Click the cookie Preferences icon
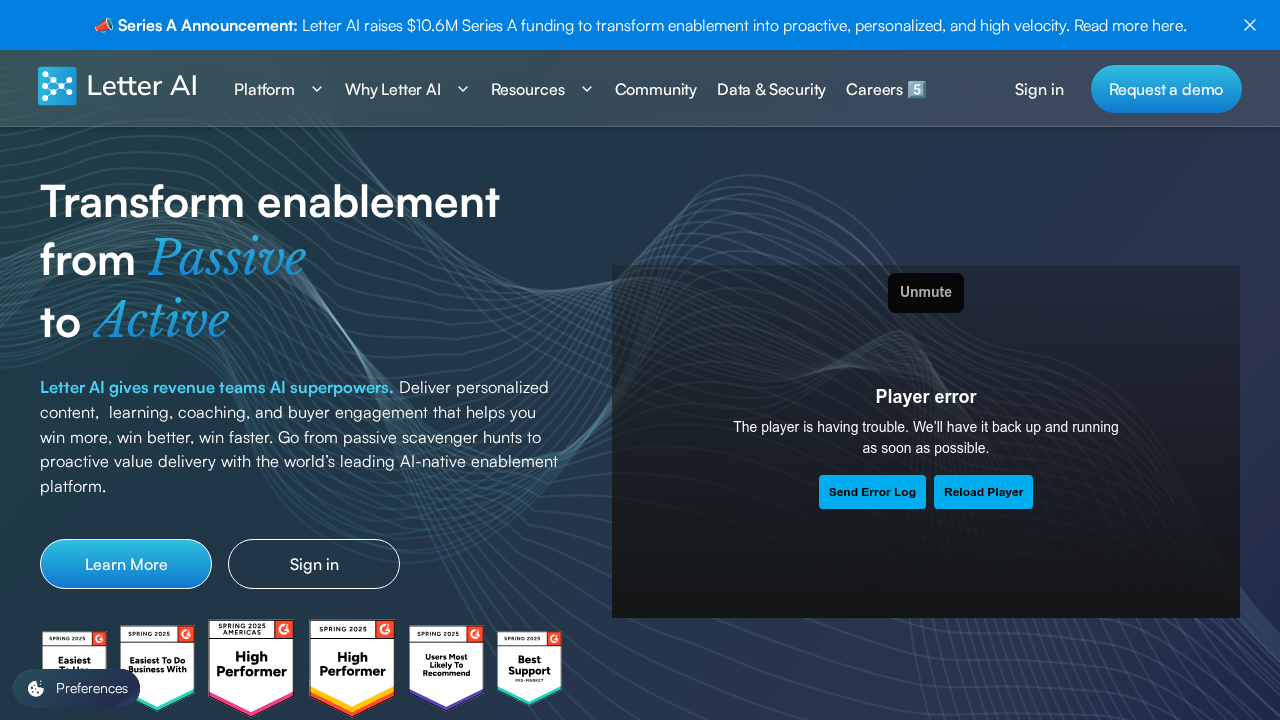This screenshot has width=1280, height=720. click(36, 688)
